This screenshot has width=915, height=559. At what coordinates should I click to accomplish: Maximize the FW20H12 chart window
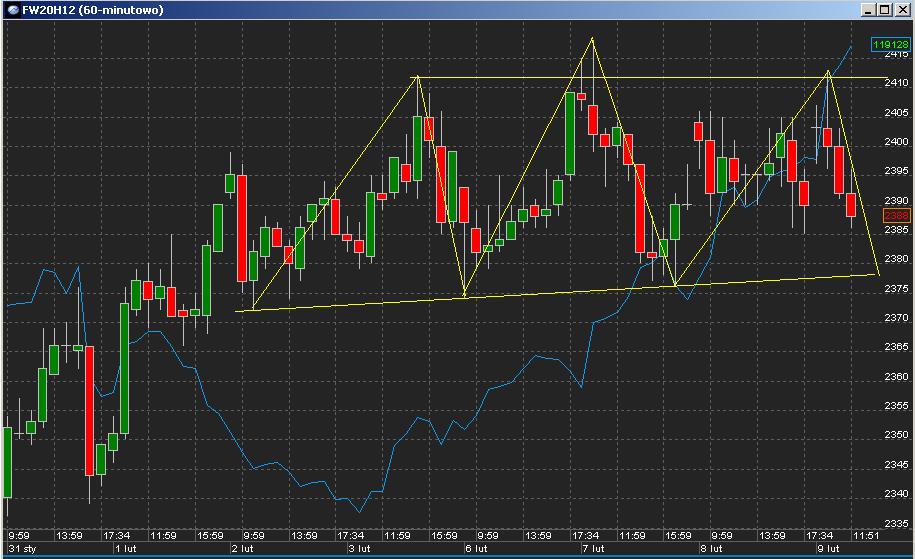pos(885,10)
